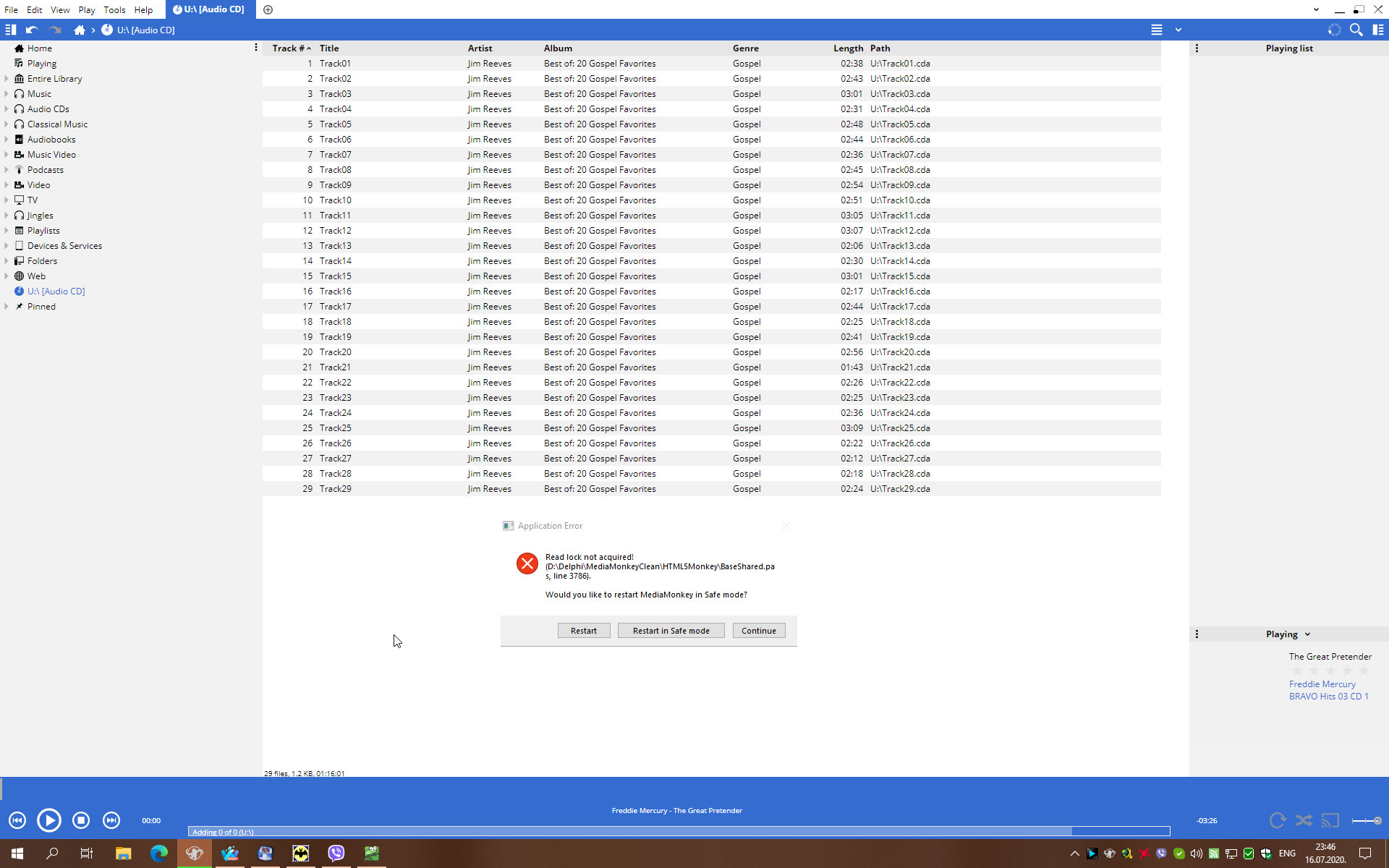This screenshot has height=868, width=1389.
Task: Click the home breadcrumb icon
Action: (80, 30)
